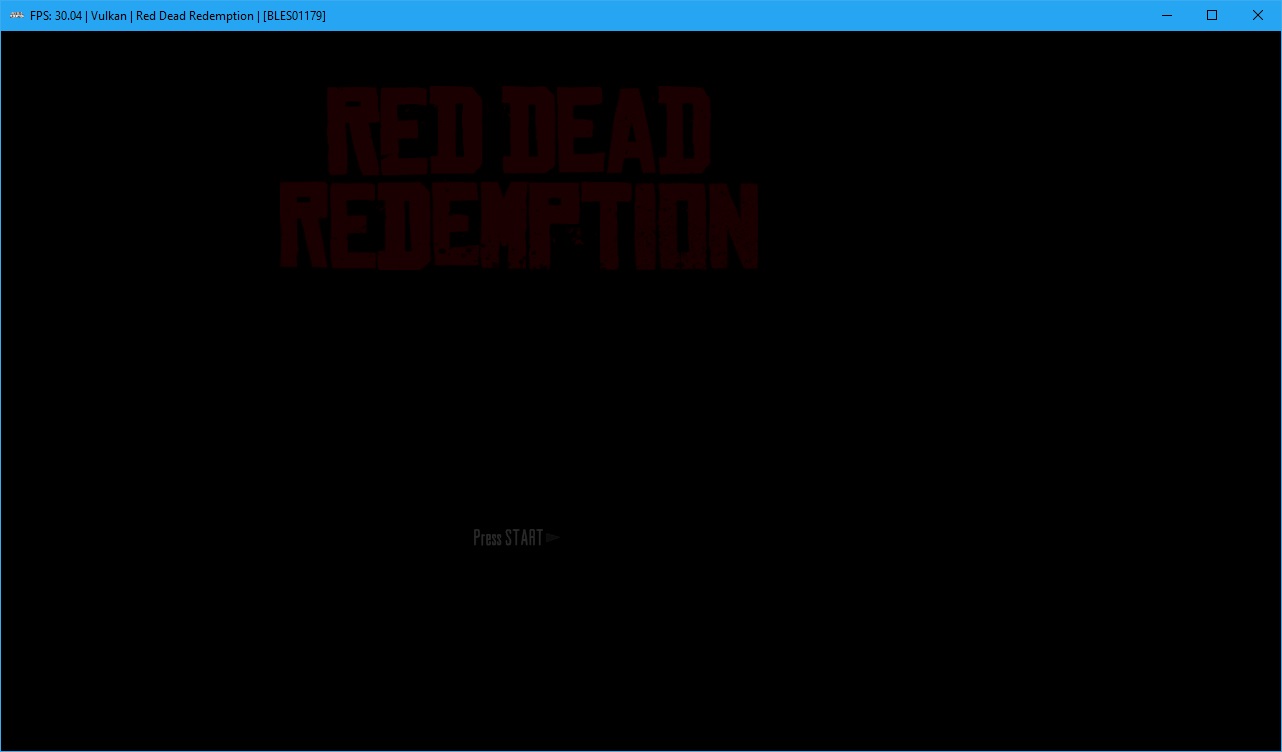Viewport: 1282px width, 752px height.
Task: Click the black area left of Press START
Action: tap(250, 538)
